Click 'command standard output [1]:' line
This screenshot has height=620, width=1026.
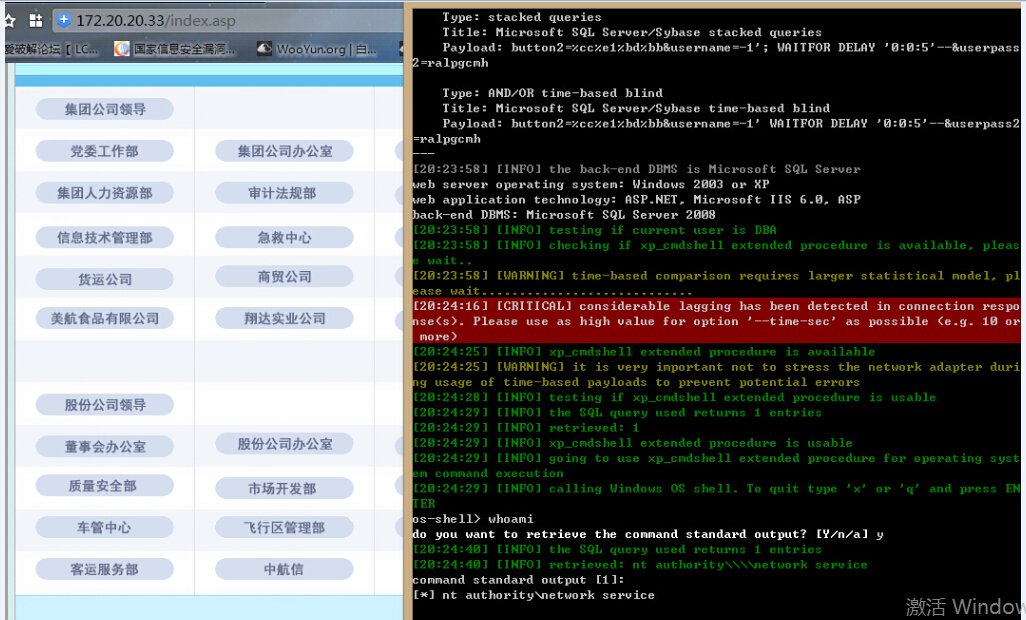pyautogui.click(x=518, y=579)
